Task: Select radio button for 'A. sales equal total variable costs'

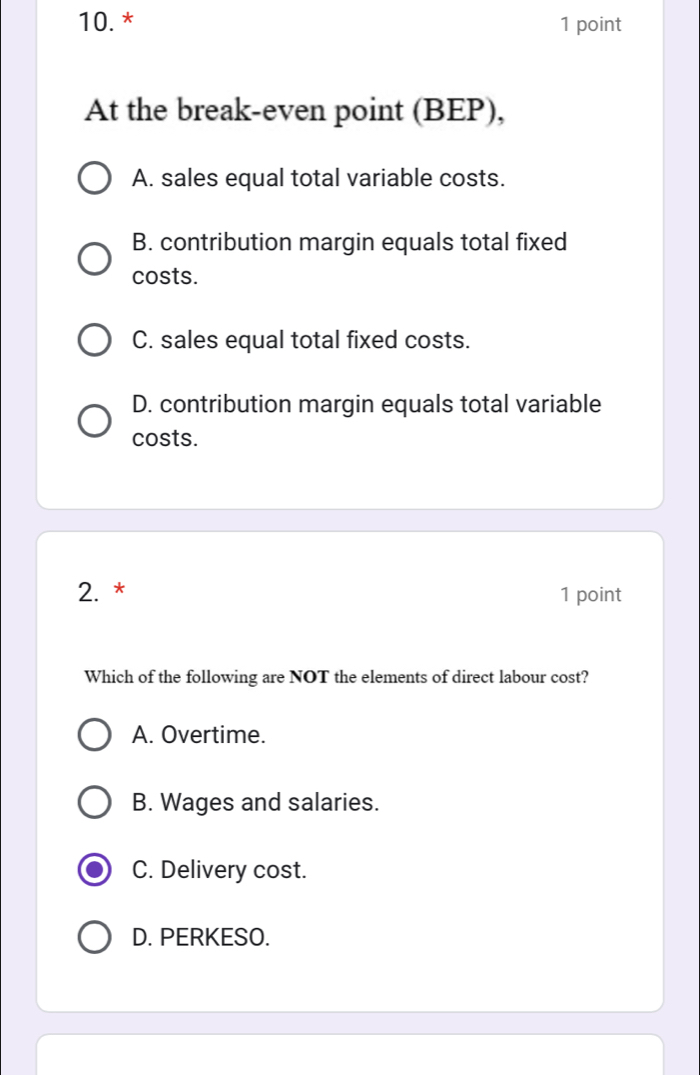Action: 95,179
